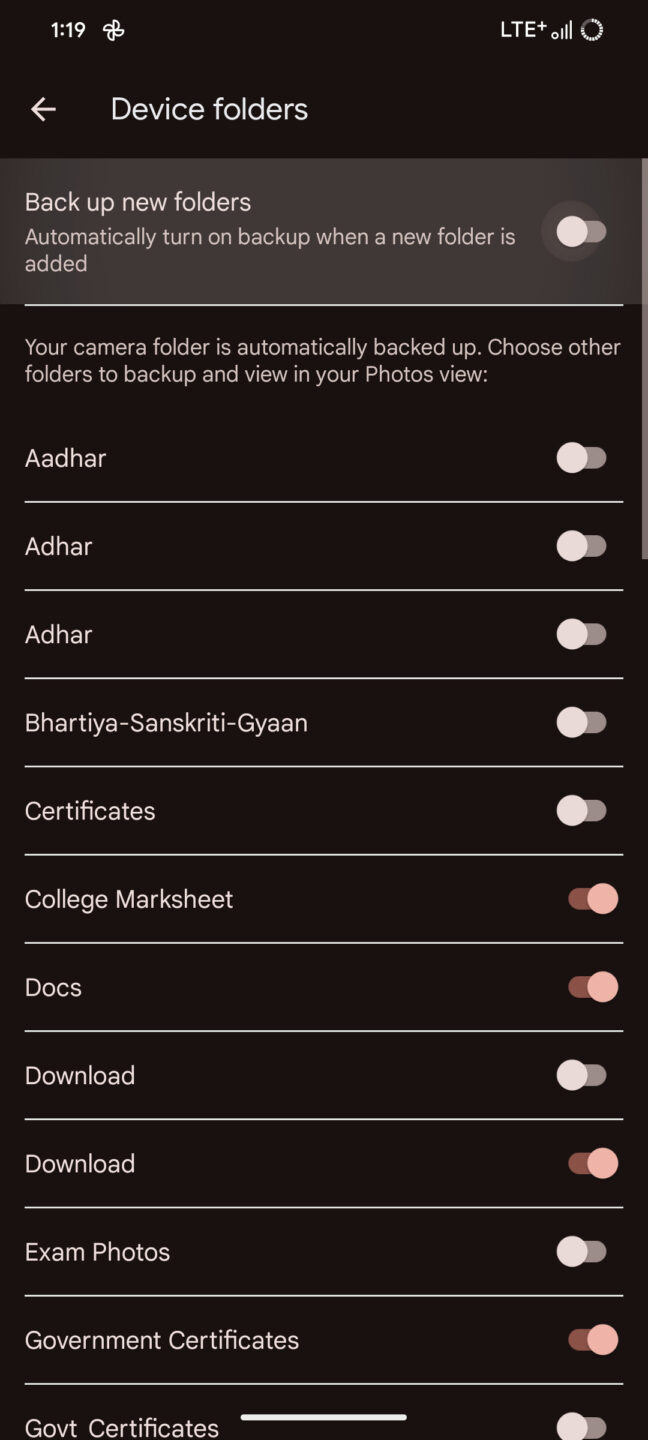Screen dimensions: 648x1440
Task: Tap the Device folders title
Action: 209,110
